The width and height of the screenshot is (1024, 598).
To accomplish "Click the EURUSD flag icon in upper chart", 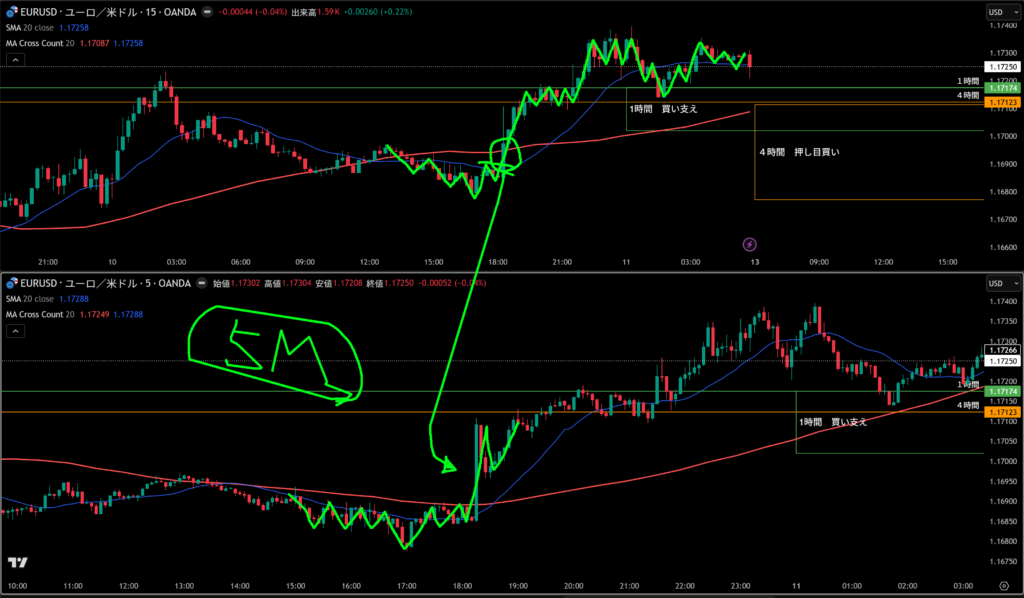I will pos(8,12).
